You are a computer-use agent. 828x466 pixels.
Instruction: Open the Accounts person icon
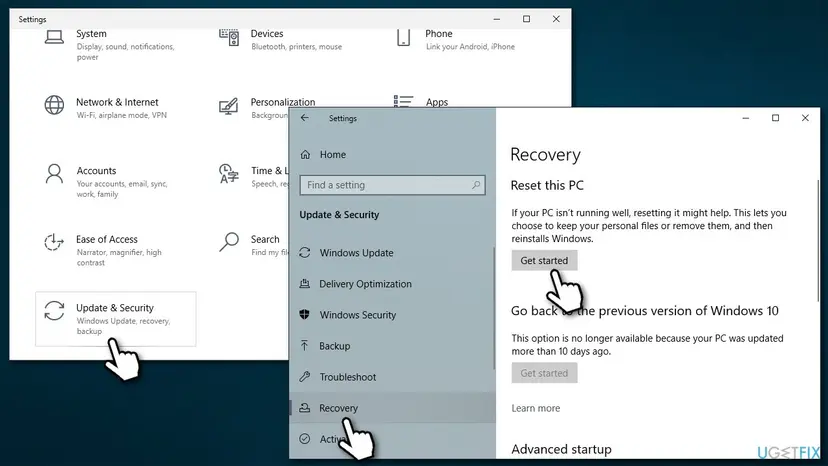pos(54,174)
